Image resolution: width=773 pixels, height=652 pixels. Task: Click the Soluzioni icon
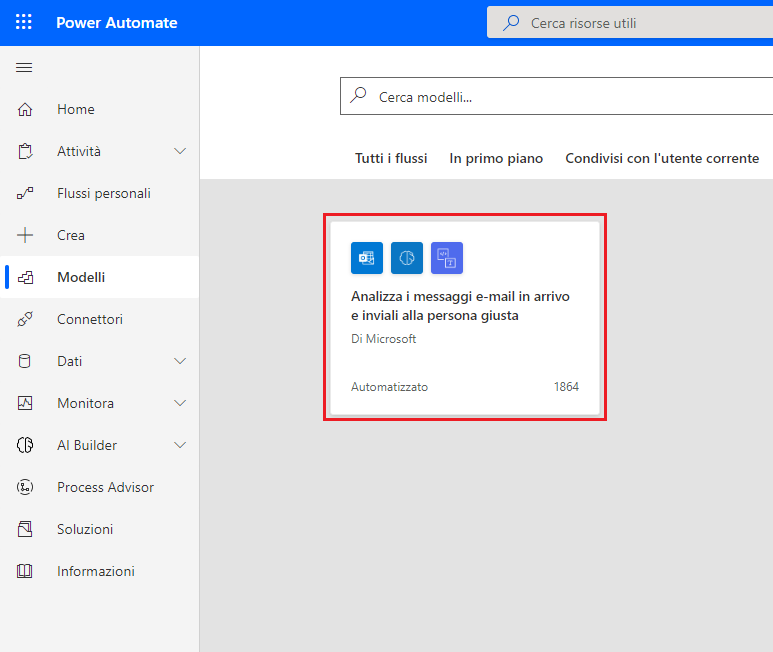[25, 529]
